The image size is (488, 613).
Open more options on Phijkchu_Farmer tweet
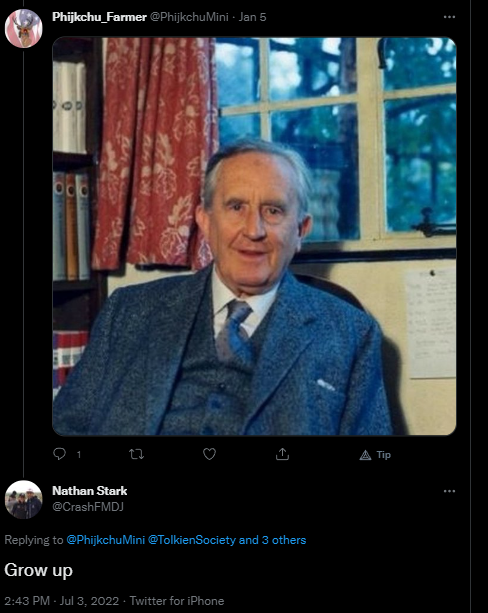pyautogui.click(x=449, y=17)
